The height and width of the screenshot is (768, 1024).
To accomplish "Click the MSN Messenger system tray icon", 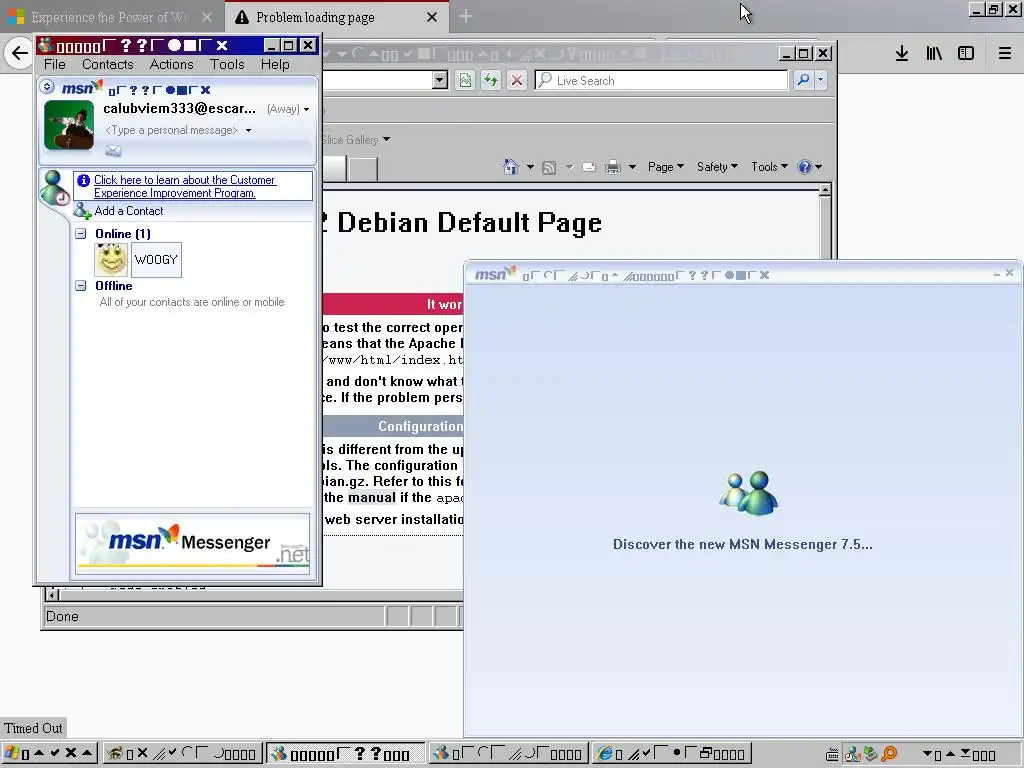I will [852, 754].
